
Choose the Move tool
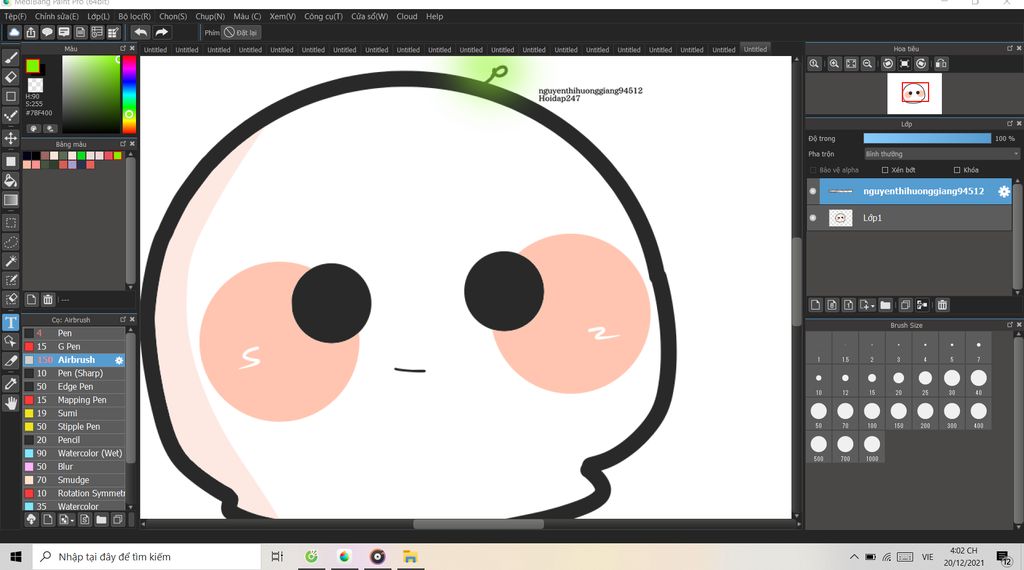11,138
